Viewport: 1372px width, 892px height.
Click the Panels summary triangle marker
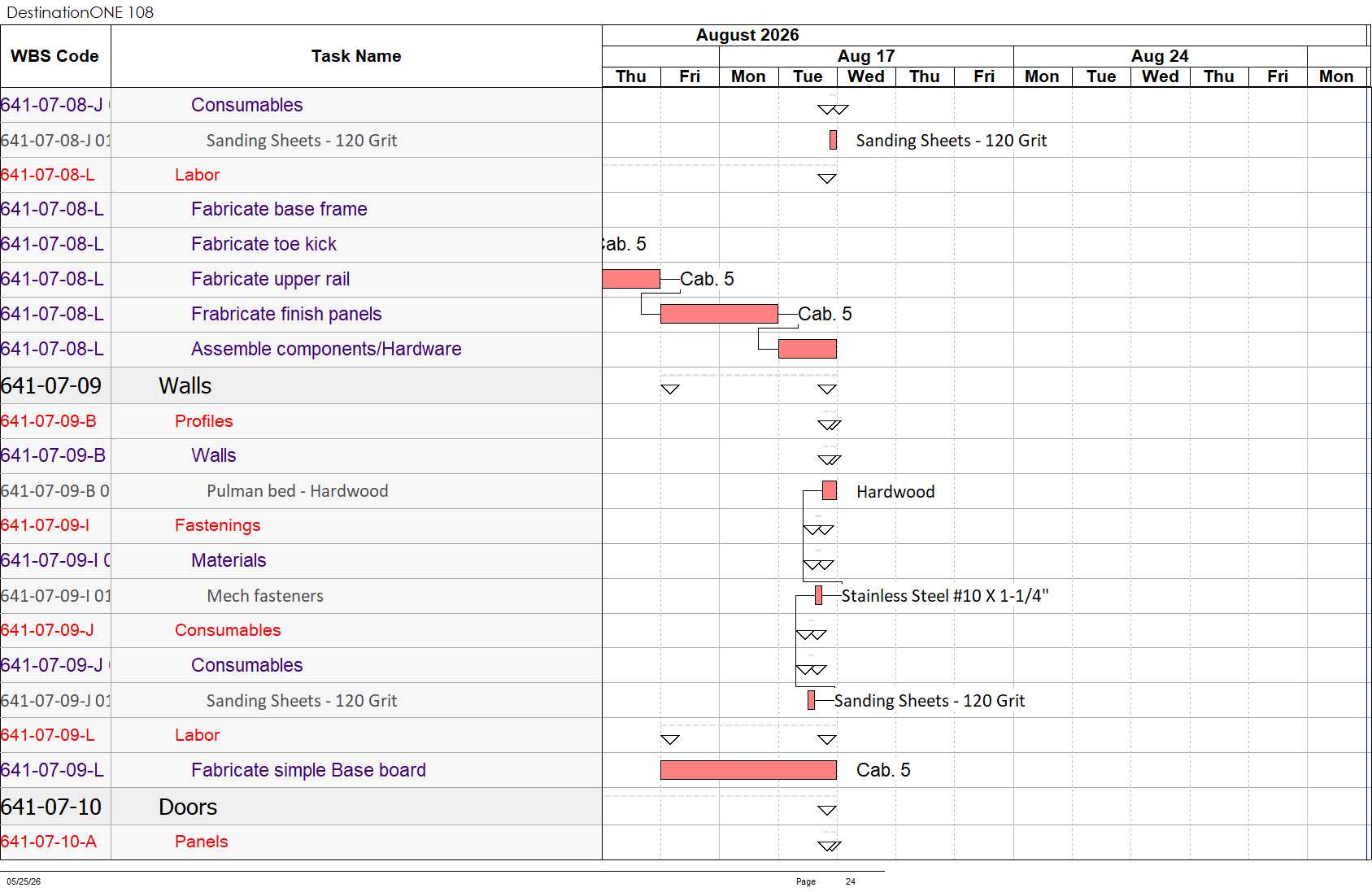tap(829, 846)
